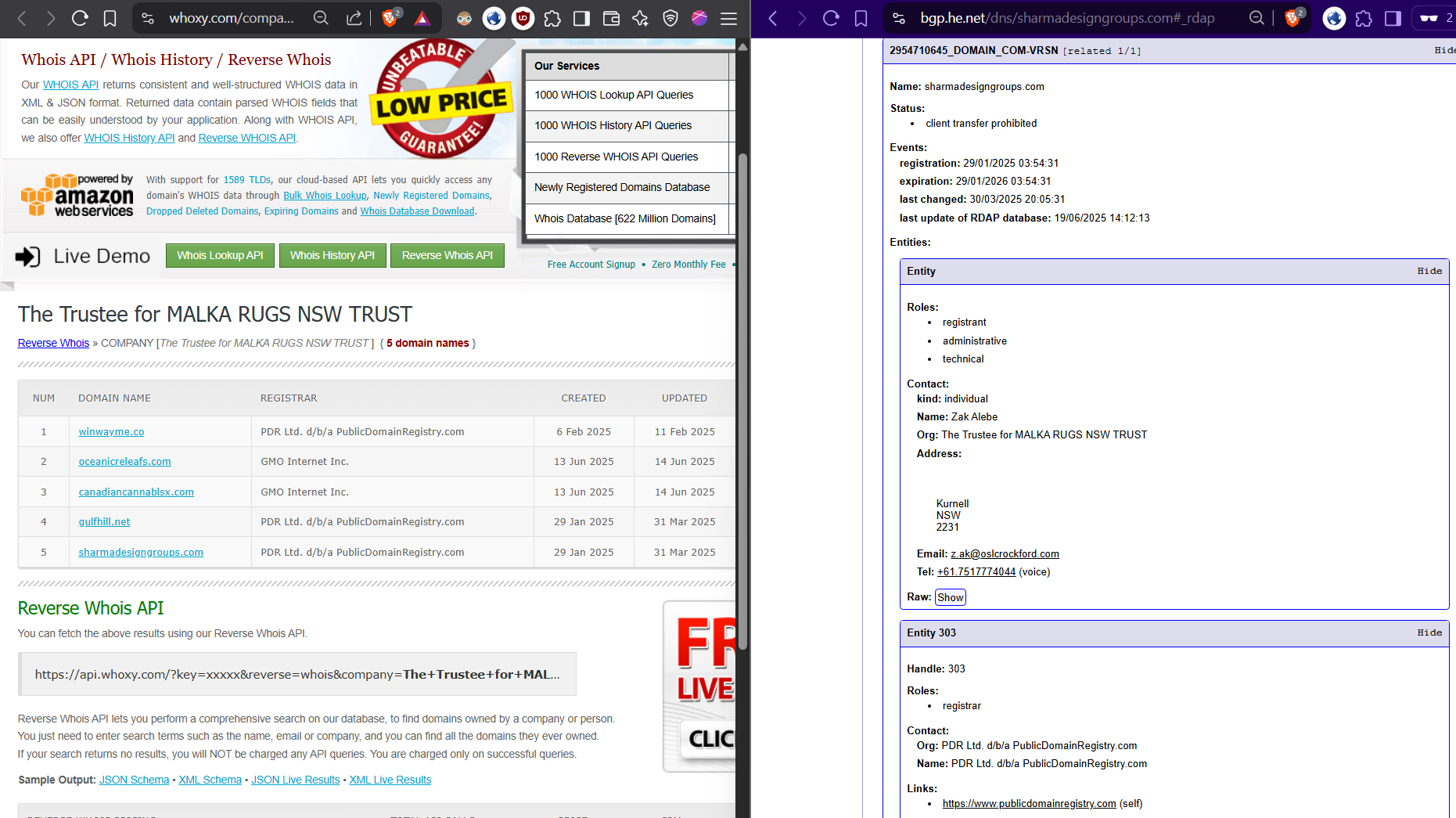Open hamburger menu in whoxy browser window
Image resolution: width=1456 pixels, height=818 pixels.
(x=728, y=18)
